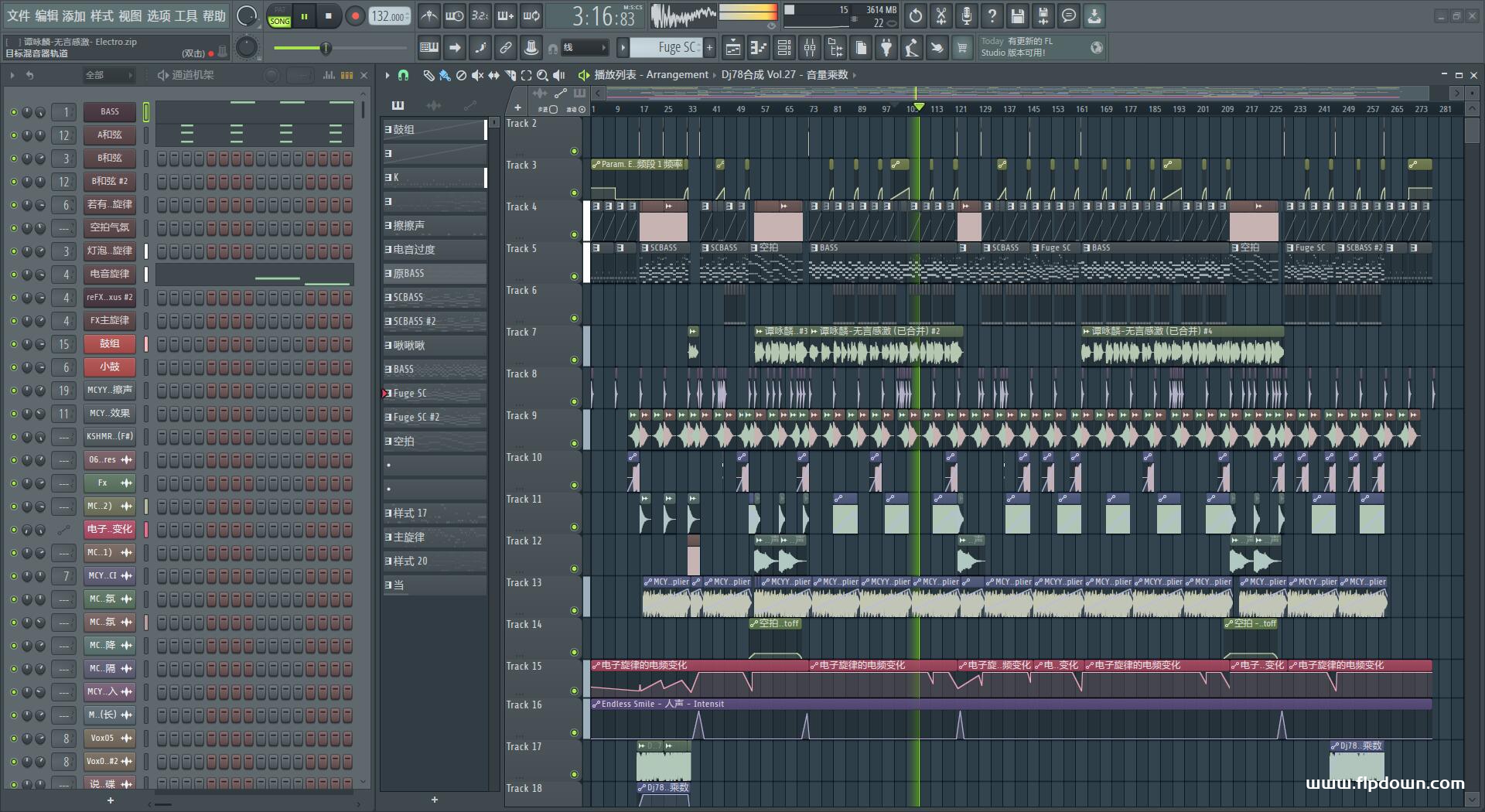This screenshot has width=1485, height=812.
Task: Open the 文件 menu
Action: click(19, 15)
